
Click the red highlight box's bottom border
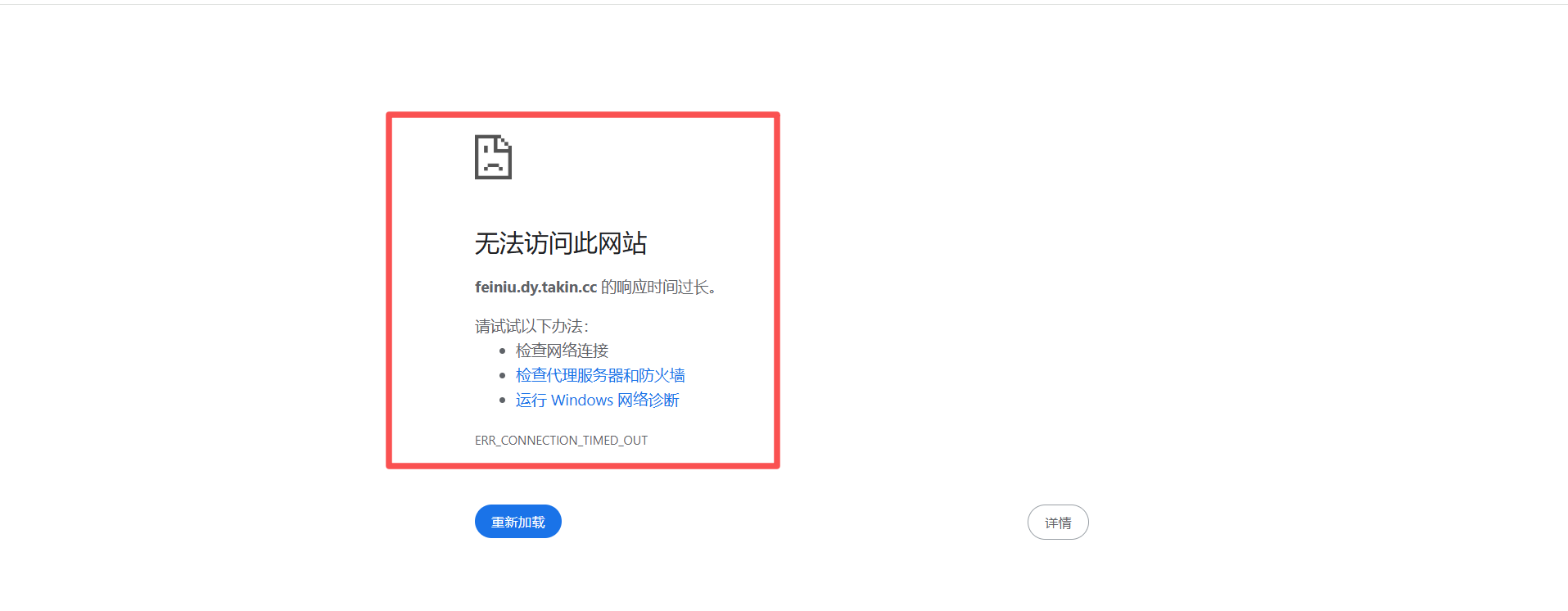pyautogui.click(x=582, y=465)
